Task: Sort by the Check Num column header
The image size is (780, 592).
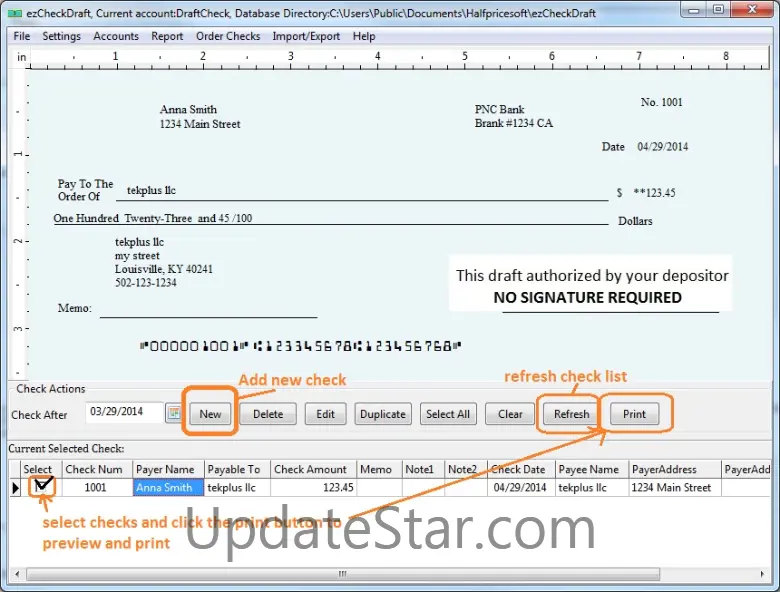Action: pyautogui.click(x=96, y=469)
